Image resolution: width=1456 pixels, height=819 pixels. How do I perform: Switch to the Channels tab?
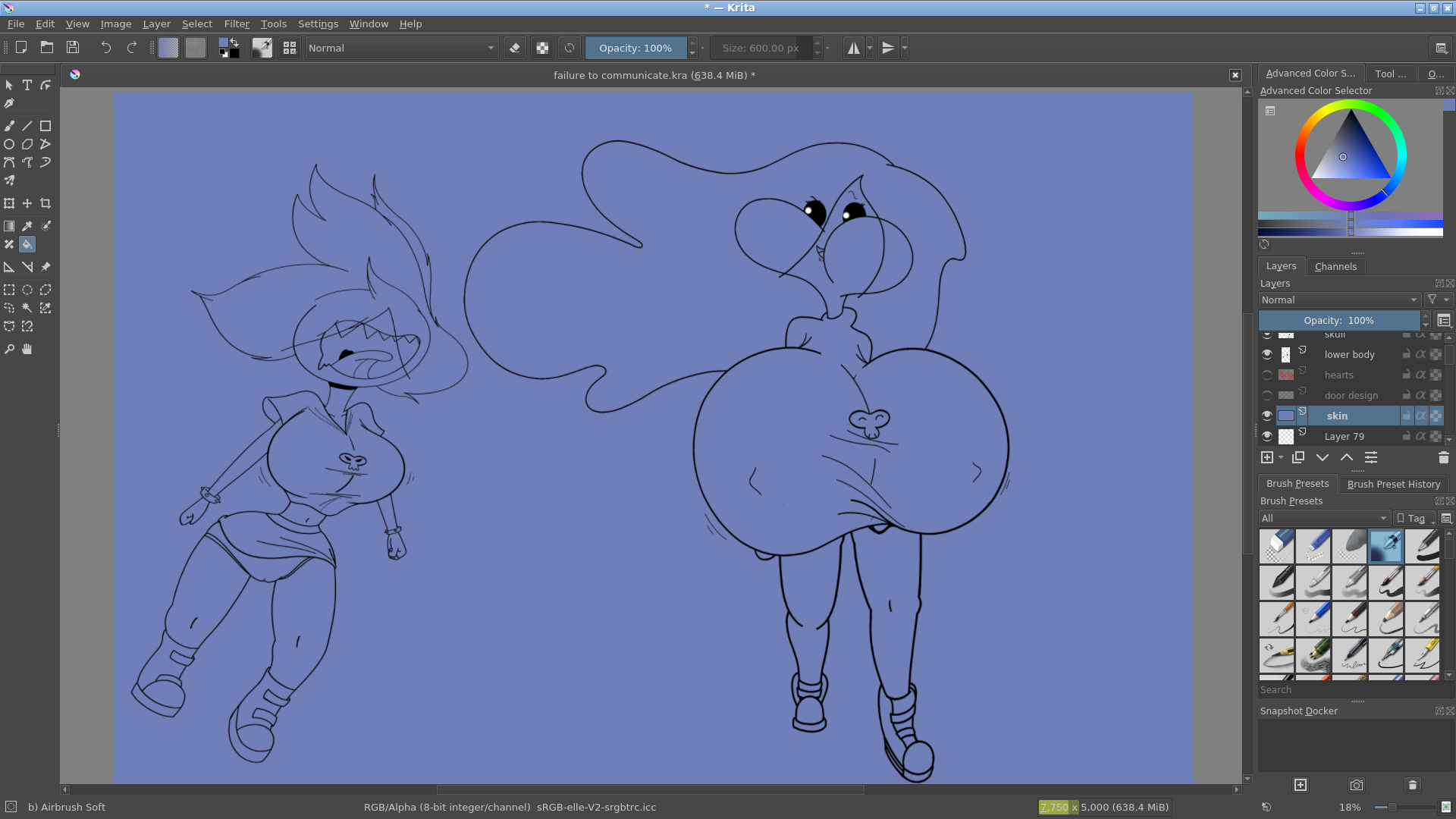1335,266
